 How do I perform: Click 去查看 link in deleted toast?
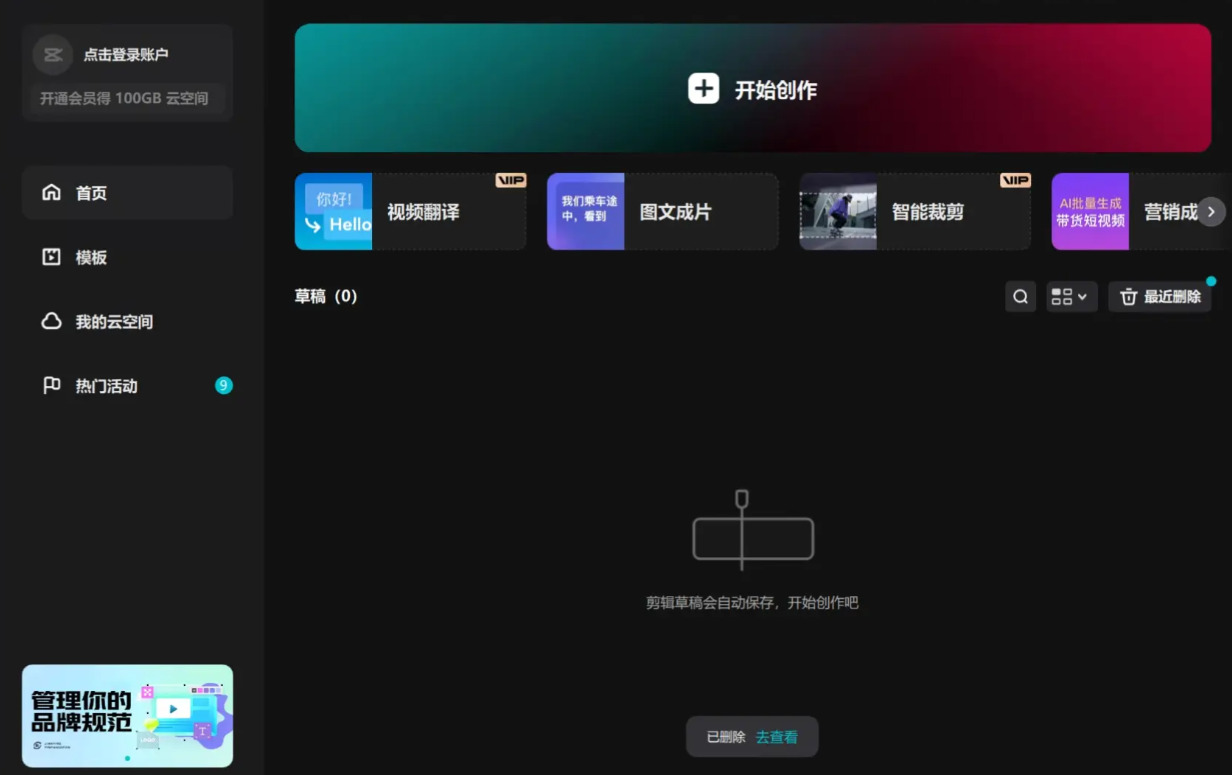[x=776, y=737]
